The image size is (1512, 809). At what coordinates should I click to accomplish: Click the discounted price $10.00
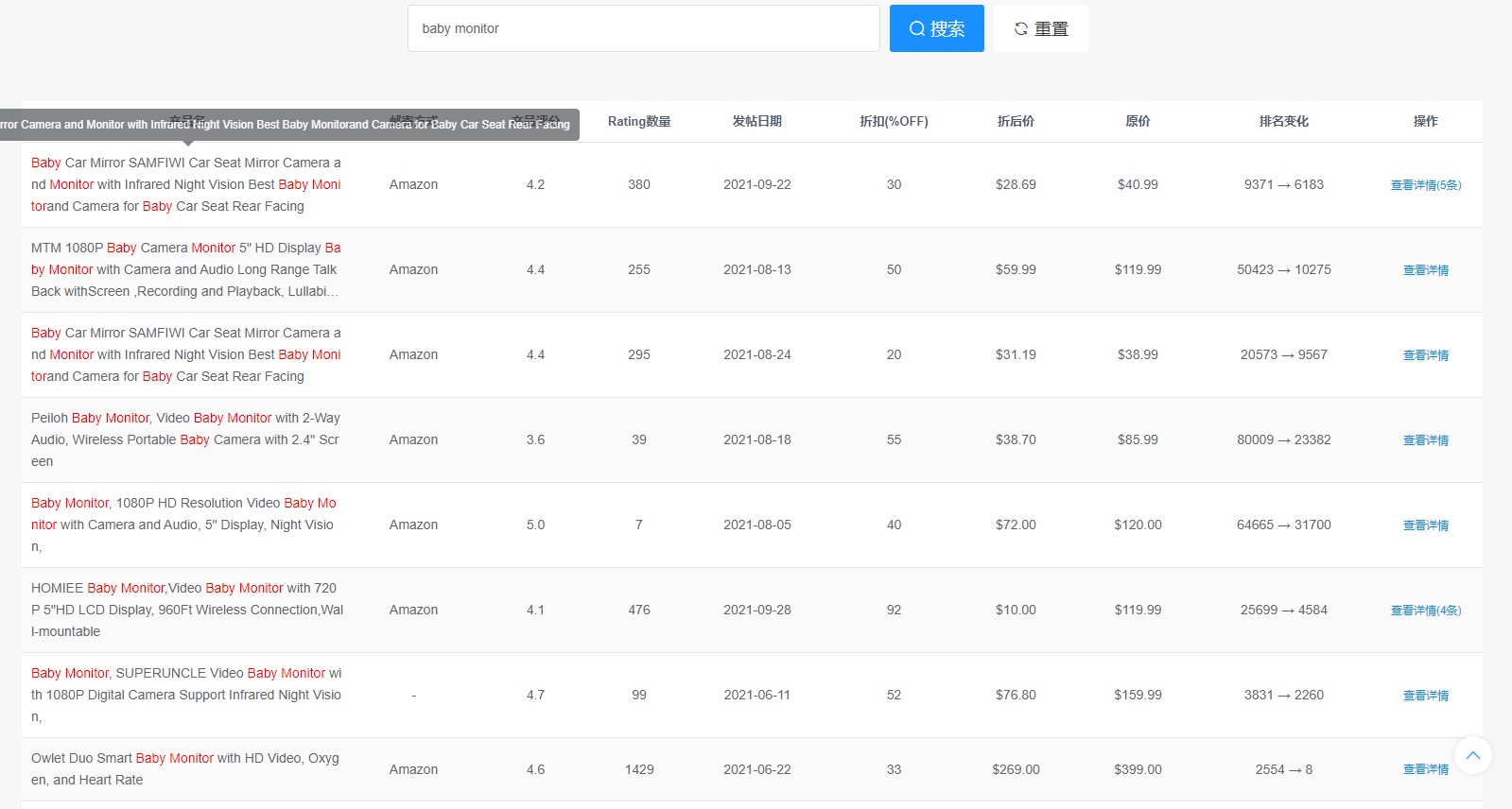click(x=1016, y=610)
